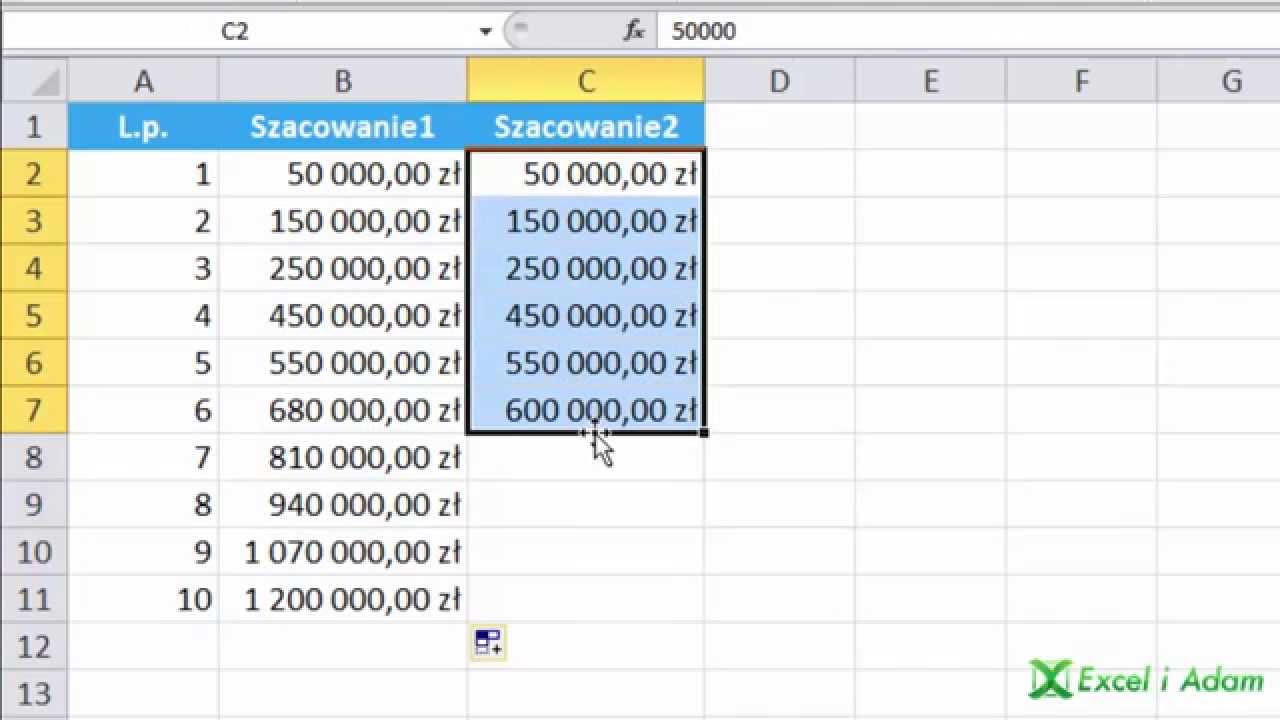Click the L.p. cell containing 1
The image size is (1280, 720).
point(143,174)
